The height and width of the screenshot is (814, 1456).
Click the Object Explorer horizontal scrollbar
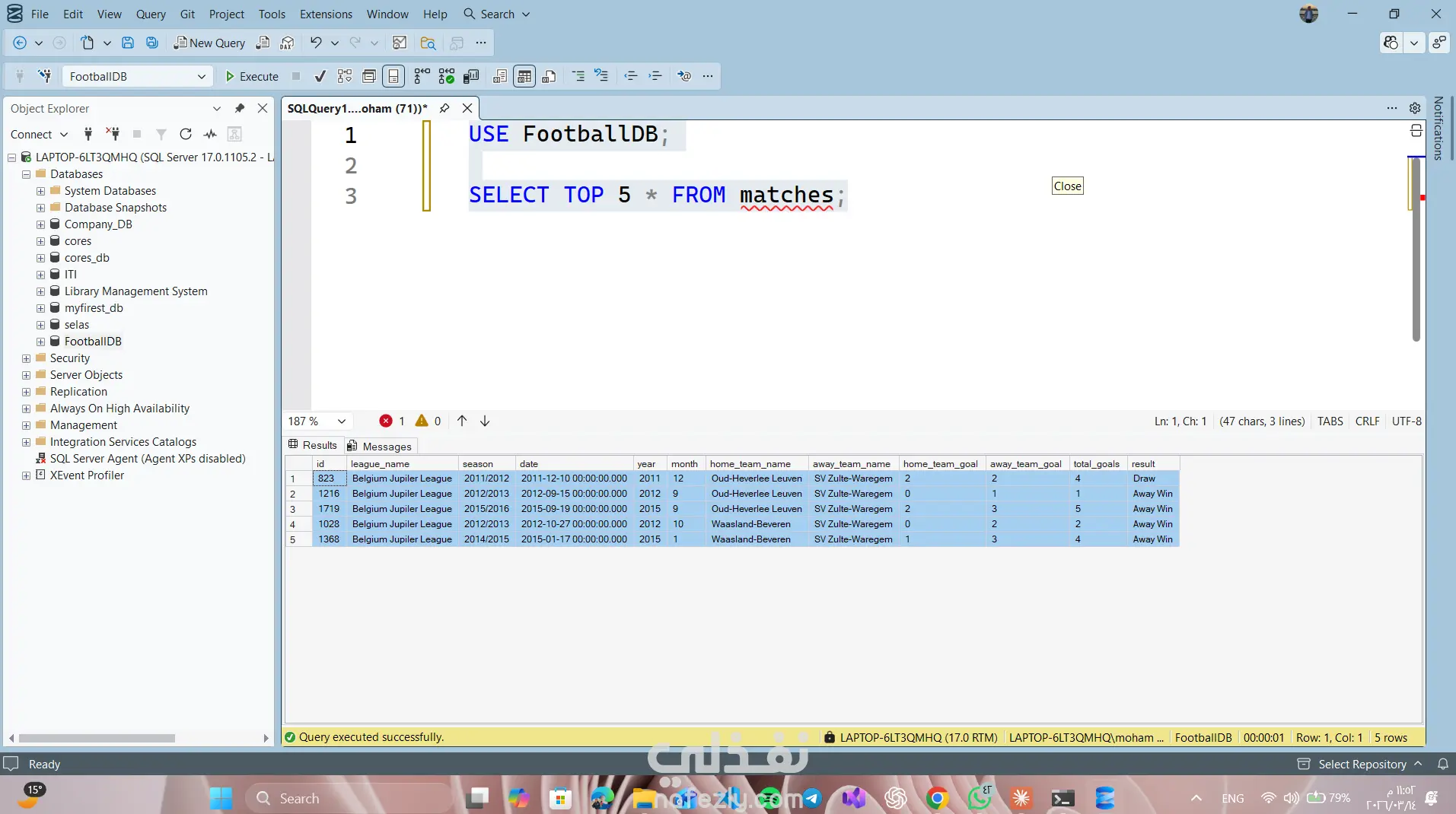[x=97, y=738]
